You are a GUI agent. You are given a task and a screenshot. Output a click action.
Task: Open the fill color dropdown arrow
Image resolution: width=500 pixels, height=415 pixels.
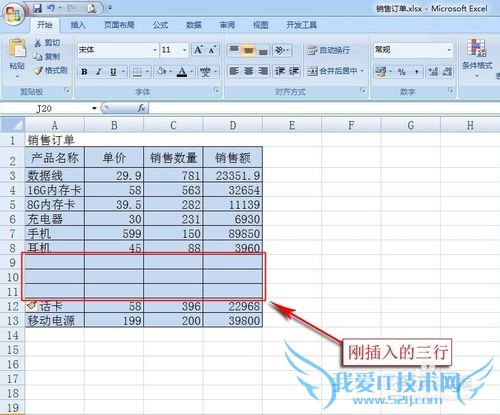pyautogui.click(x=170, y=72)
